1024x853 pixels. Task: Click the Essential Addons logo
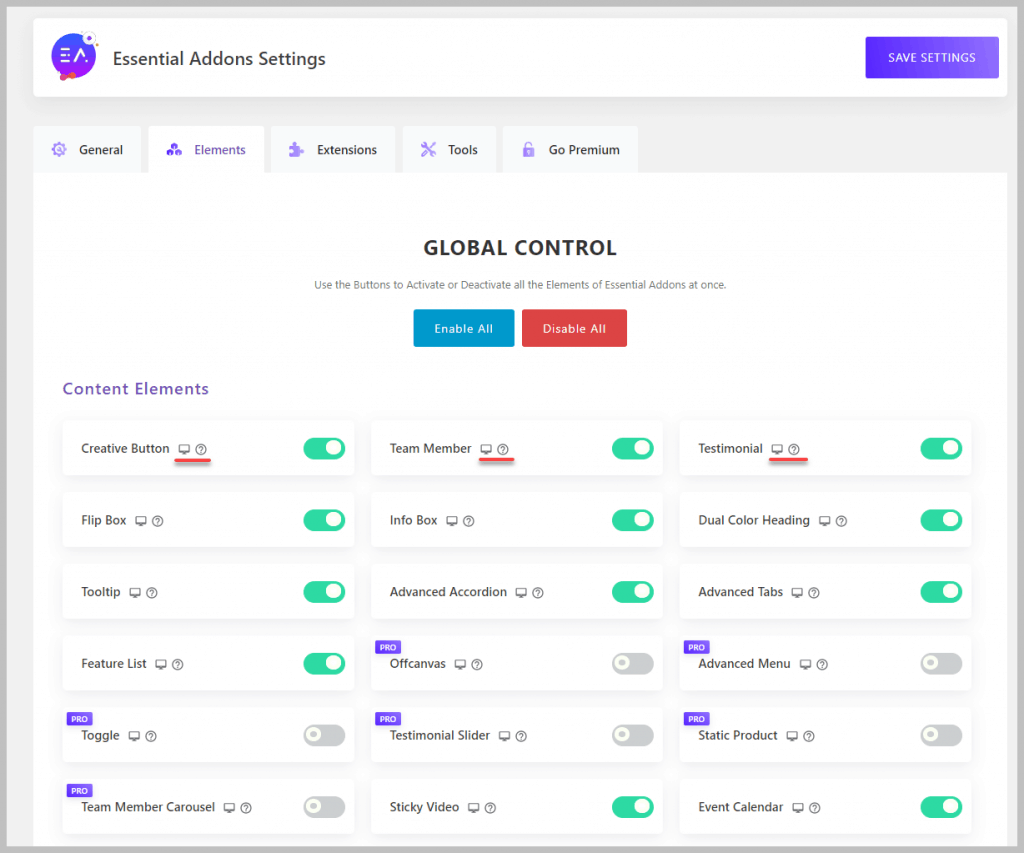coord(74,57)
